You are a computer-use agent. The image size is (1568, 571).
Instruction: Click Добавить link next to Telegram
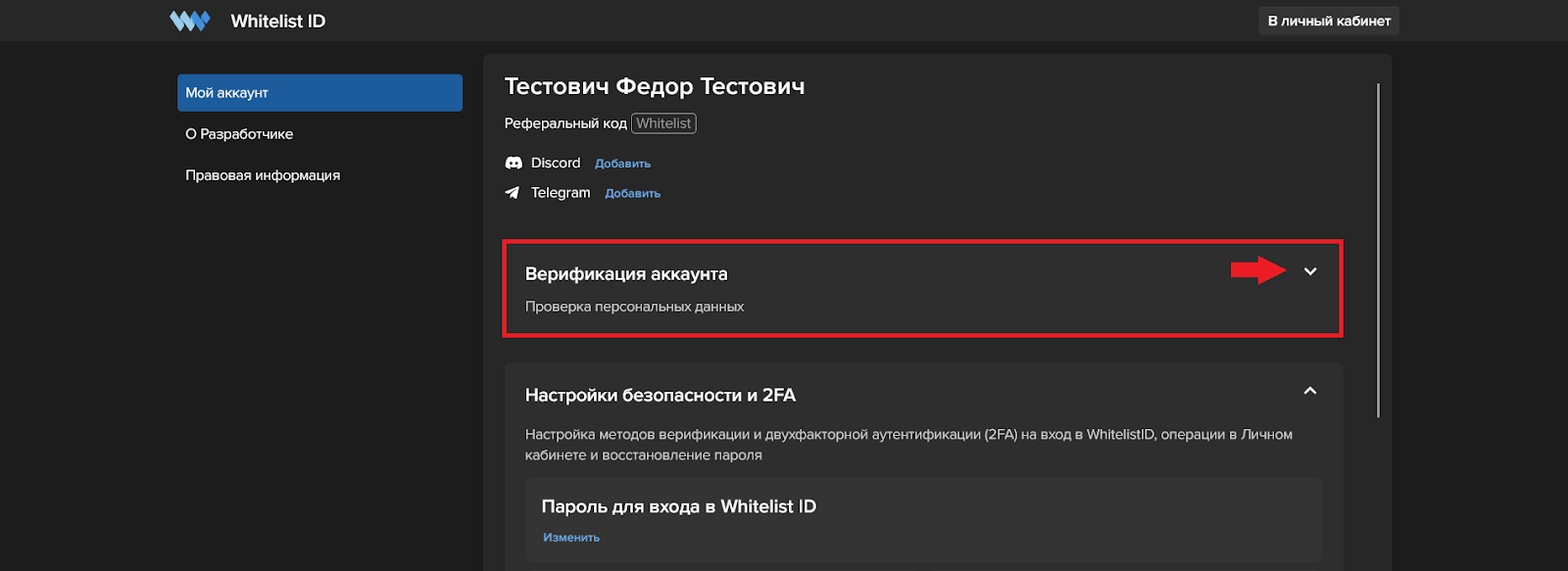point(632,194)
